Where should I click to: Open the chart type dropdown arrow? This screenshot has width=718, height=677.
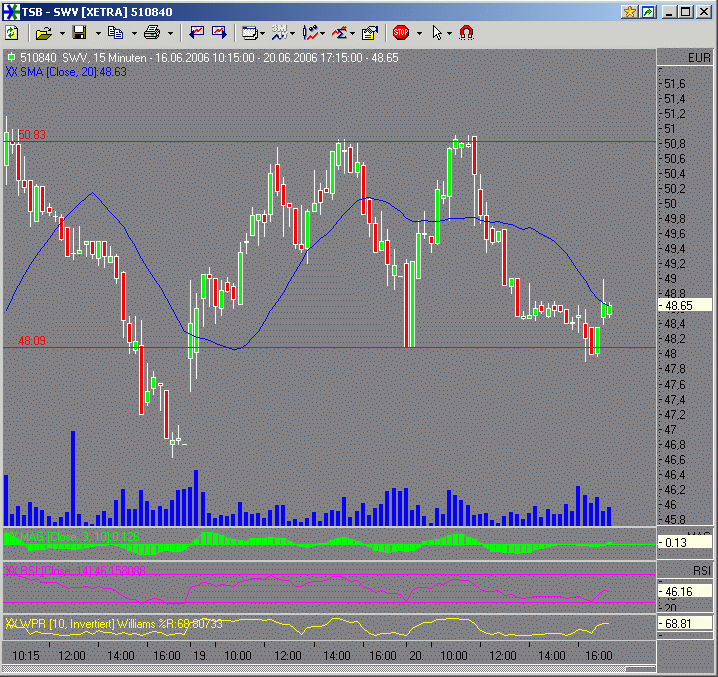pyautogui.click(x=323, y=33)
